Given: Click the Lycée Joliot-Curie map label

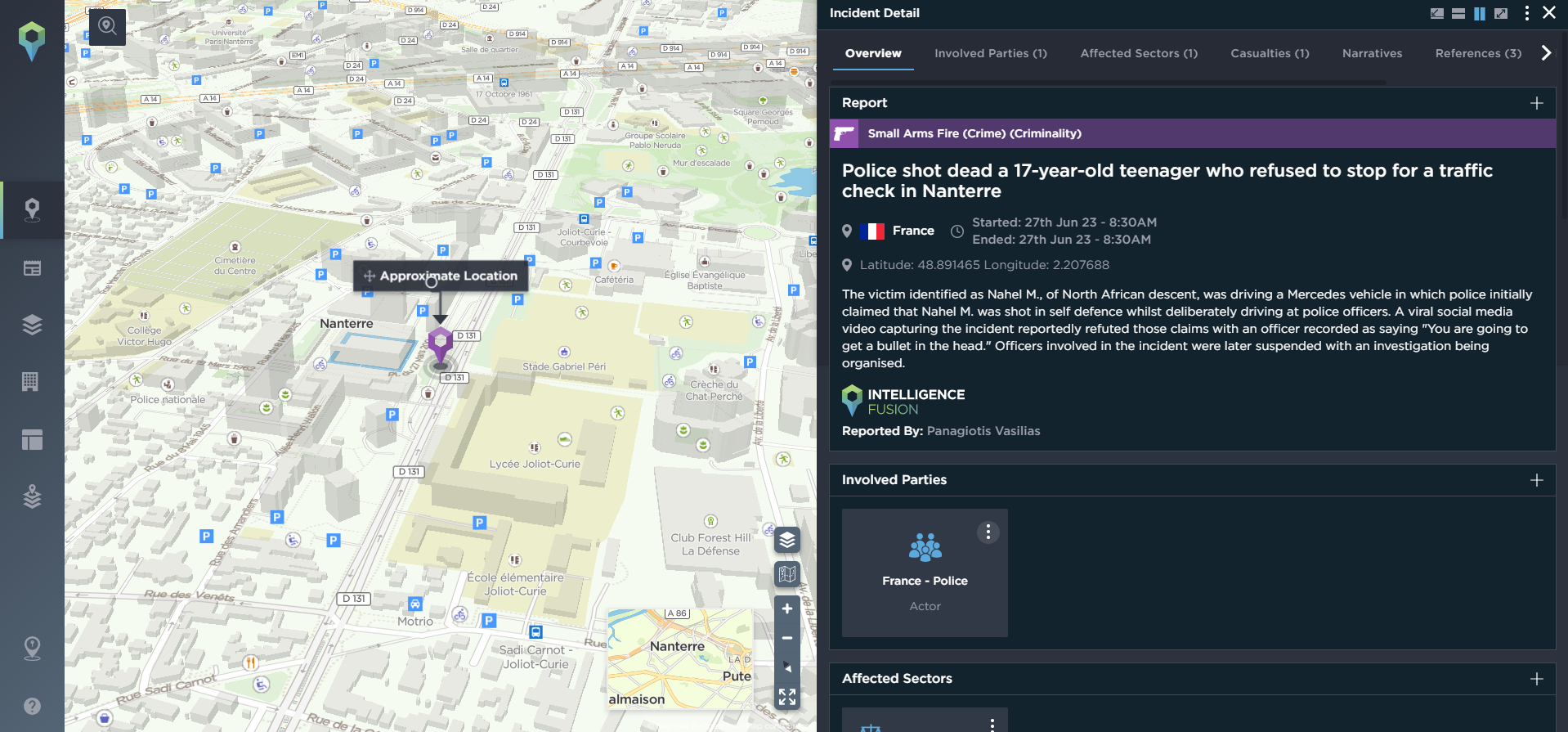Looking at the screenshot, I should click(x=535, y=464).
